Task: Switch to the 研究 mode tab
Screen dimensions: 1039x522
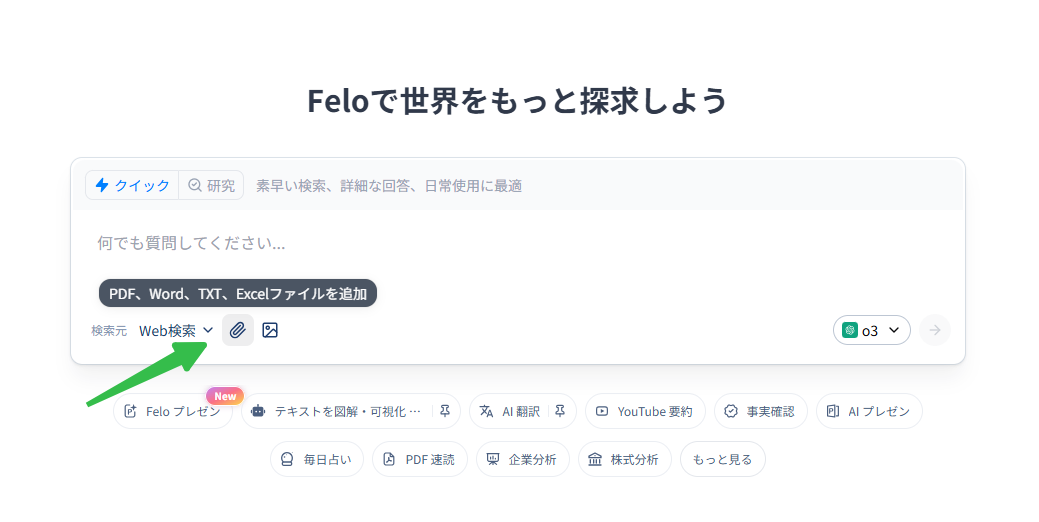Action: pyautogui.click(x=211, y=185)
